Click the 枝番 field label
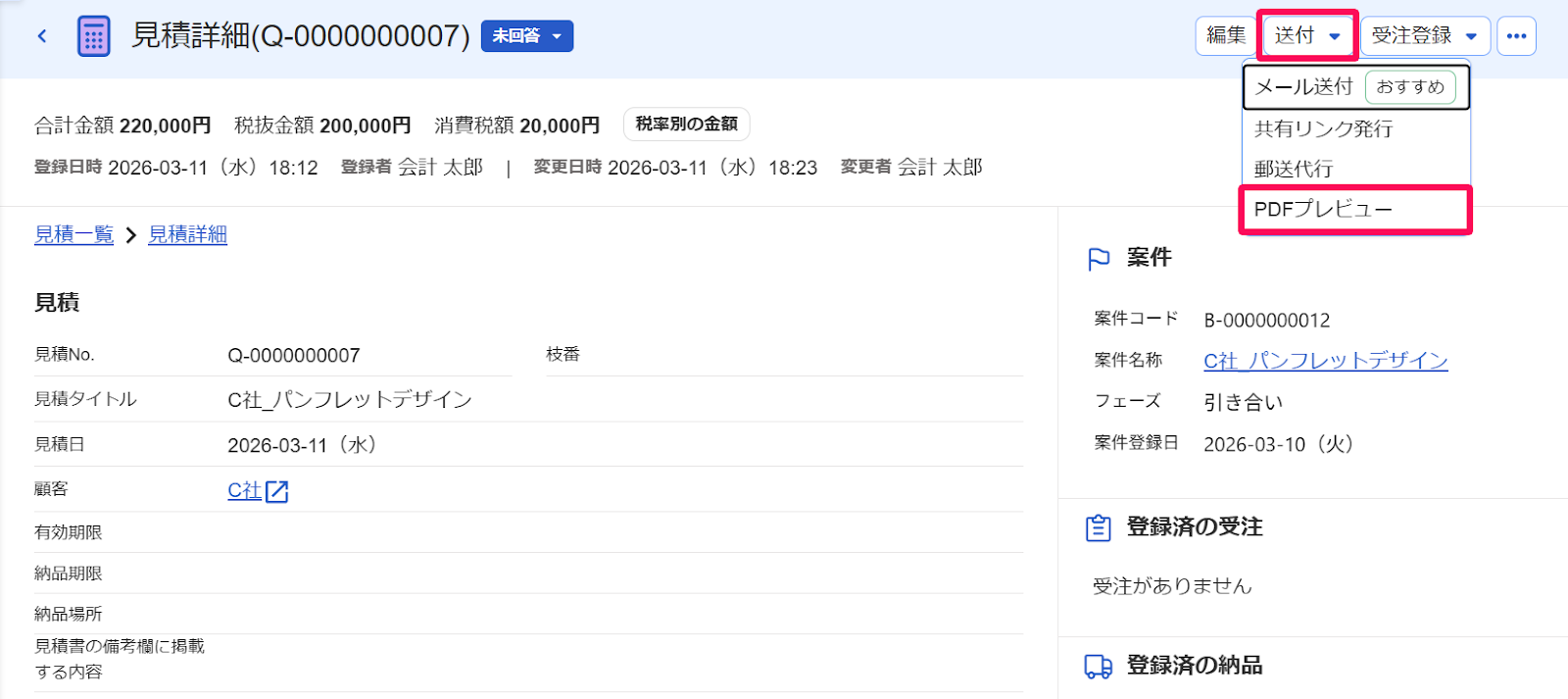The height and width of the screenshot is (699, 1568). click(x=563, y=354)
